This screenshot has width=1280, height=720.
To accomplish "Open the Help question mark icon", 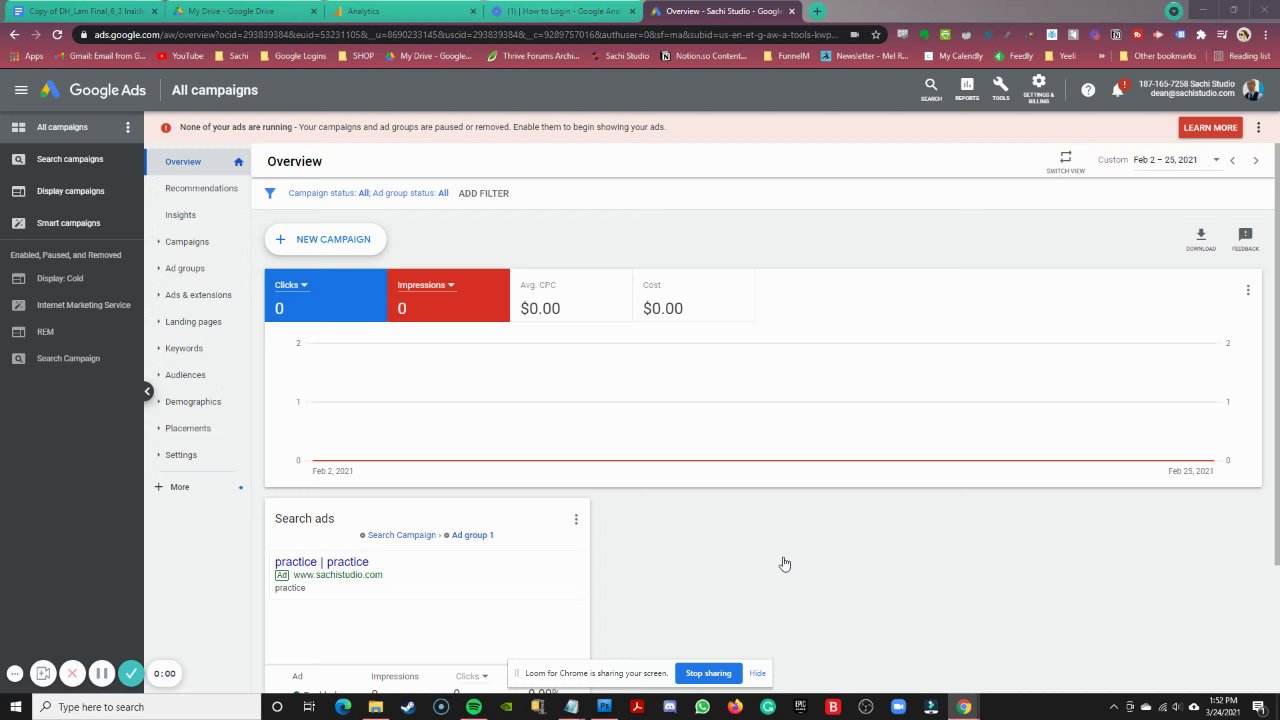I will tap(1088, 90).
